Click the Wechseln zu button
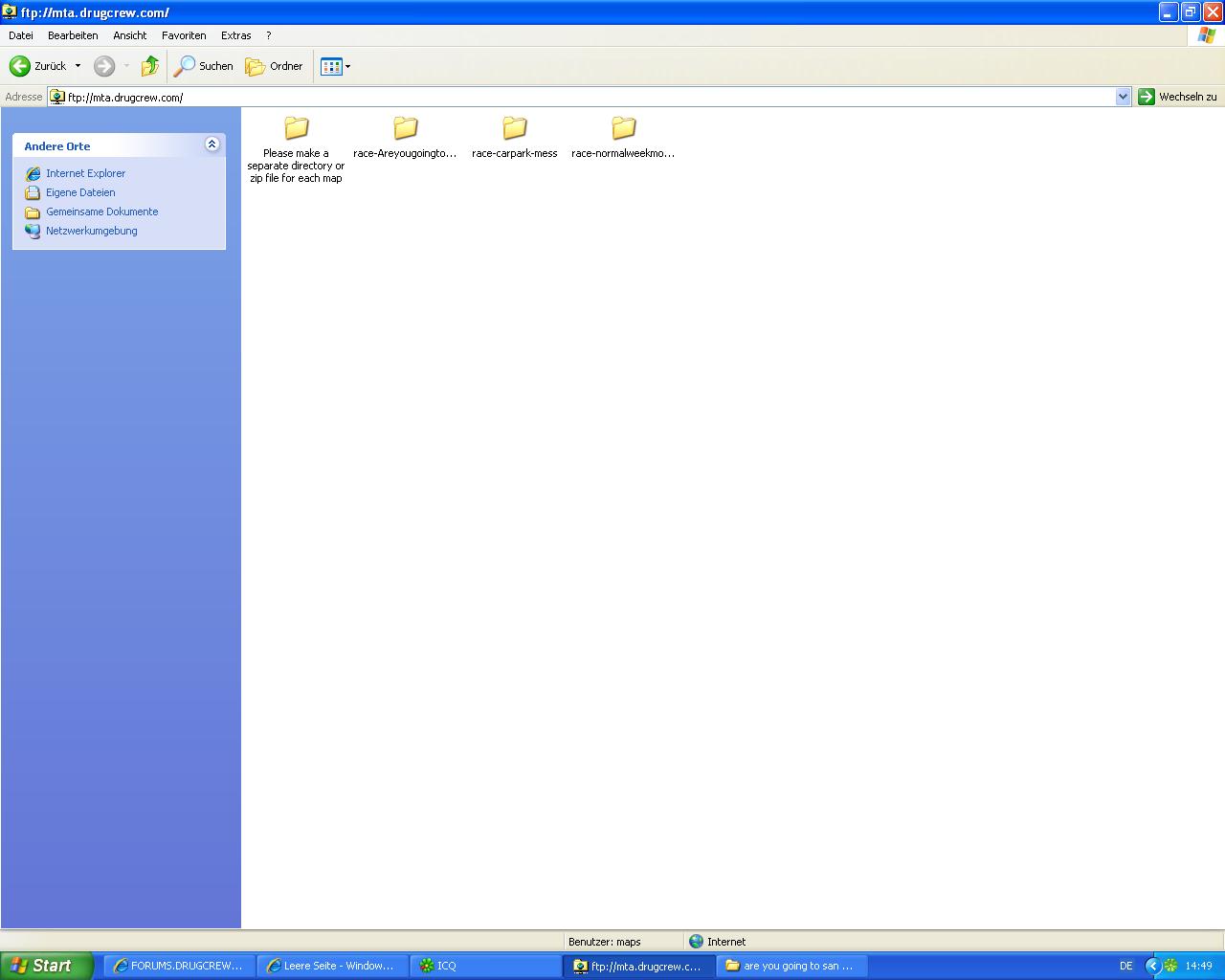This screenshot has width=1225, height=980. pyautogui.click(x=1177, y=97)
